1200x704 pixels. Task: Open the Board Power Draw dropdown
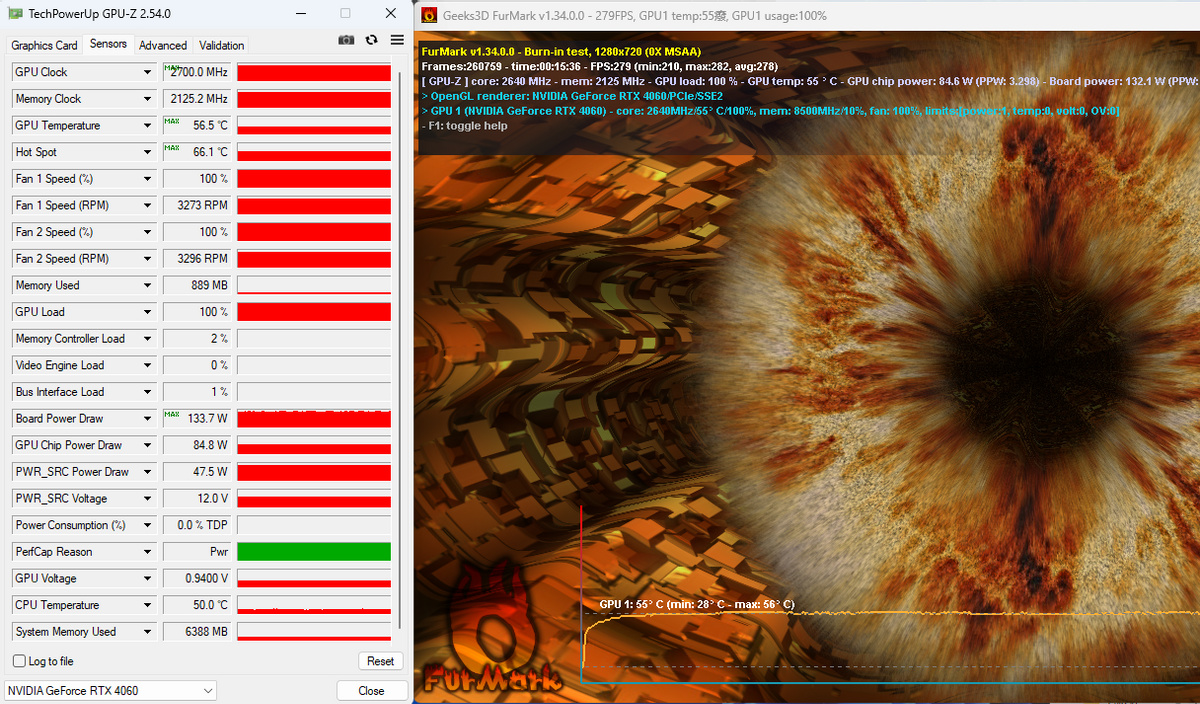[148, 419]
